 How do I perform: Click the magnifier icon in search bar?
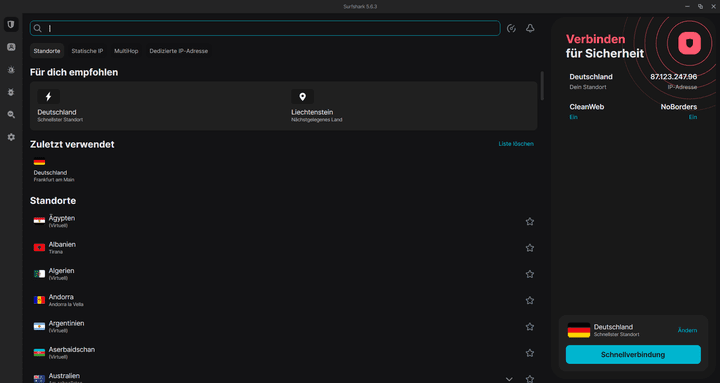pos(38,28)
